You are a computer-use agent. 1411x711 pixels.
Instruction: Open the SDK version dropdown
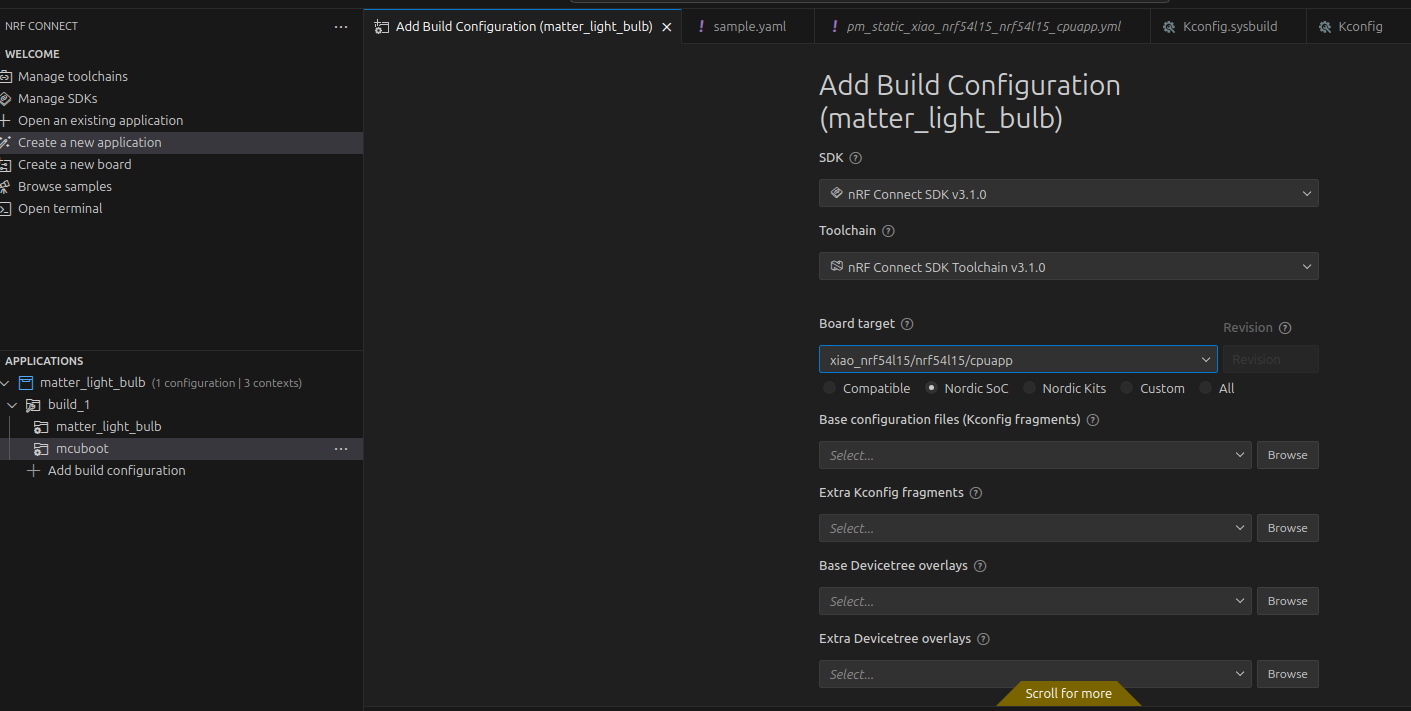click(x=1068, y=194)
